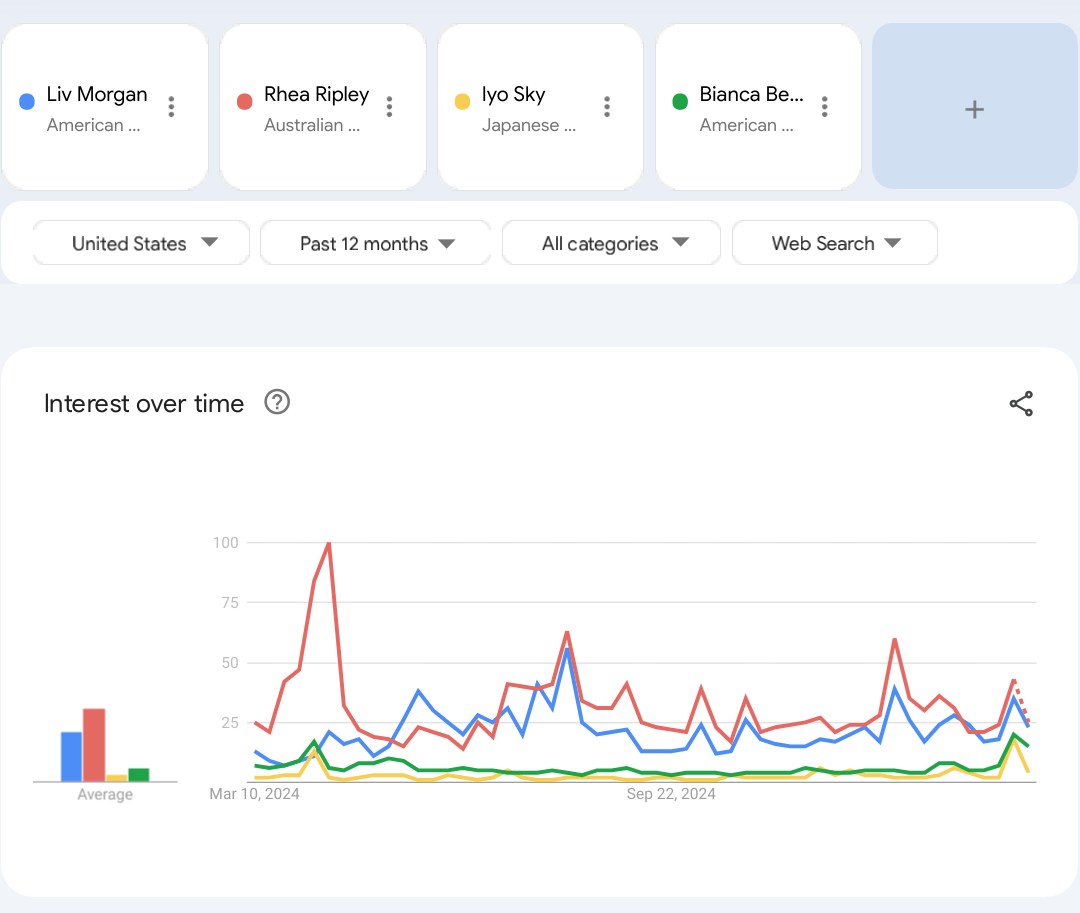Click the red dot for Rhea Ripley

point(245,102)
